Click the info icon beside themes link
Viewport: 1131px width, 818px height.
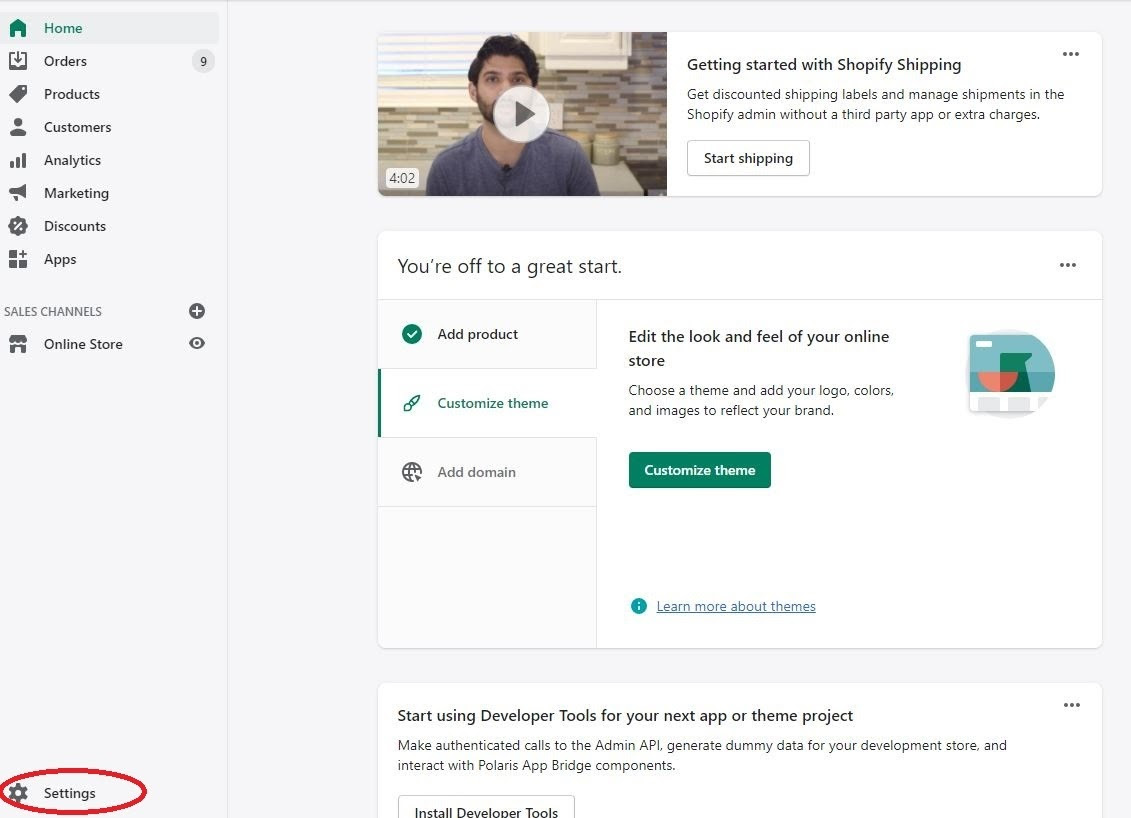tap(638, 606)
